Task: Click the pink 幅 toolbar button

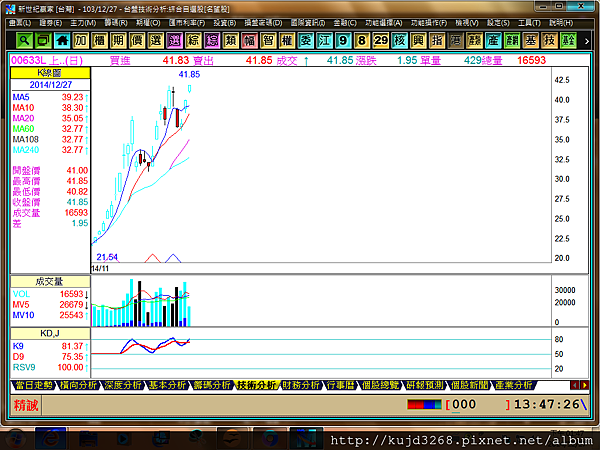Action: coord(249,40)
